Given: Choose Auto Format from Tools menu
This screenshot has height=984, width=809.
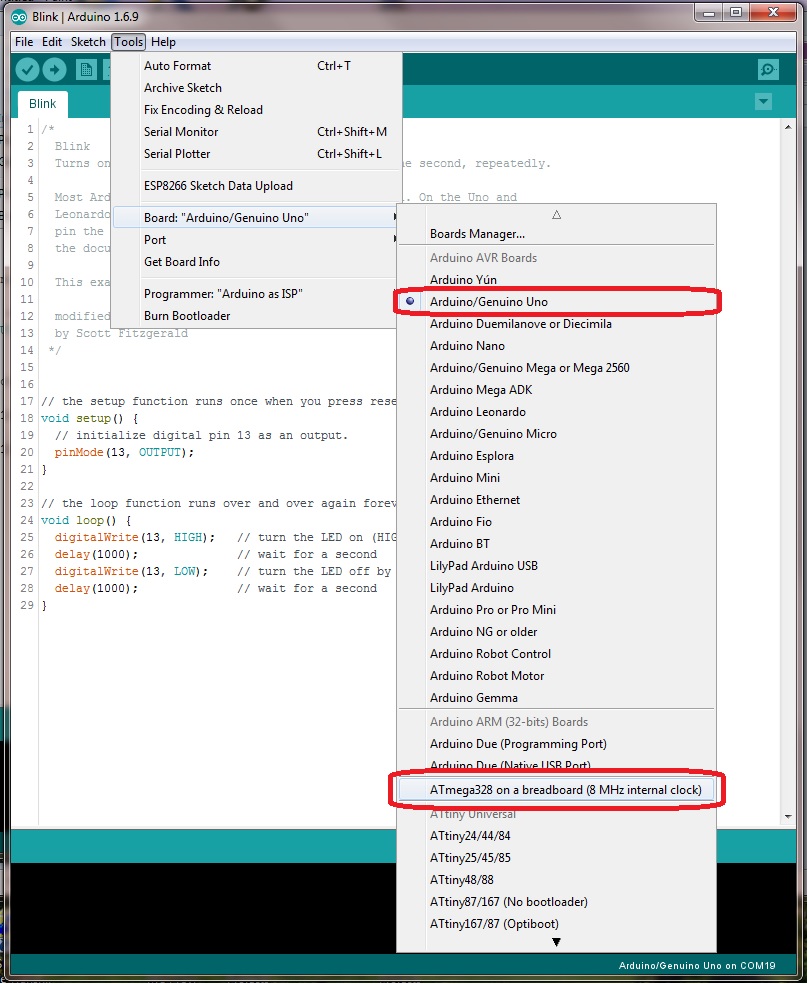Looking at the screenshot, I should click(x=256, y=66).
